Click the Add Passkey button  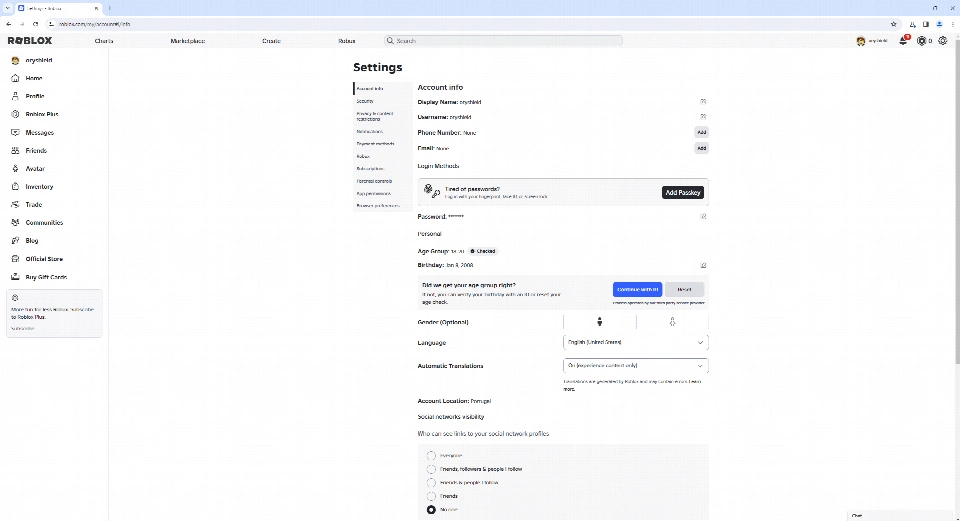click(x=683, y=192)
